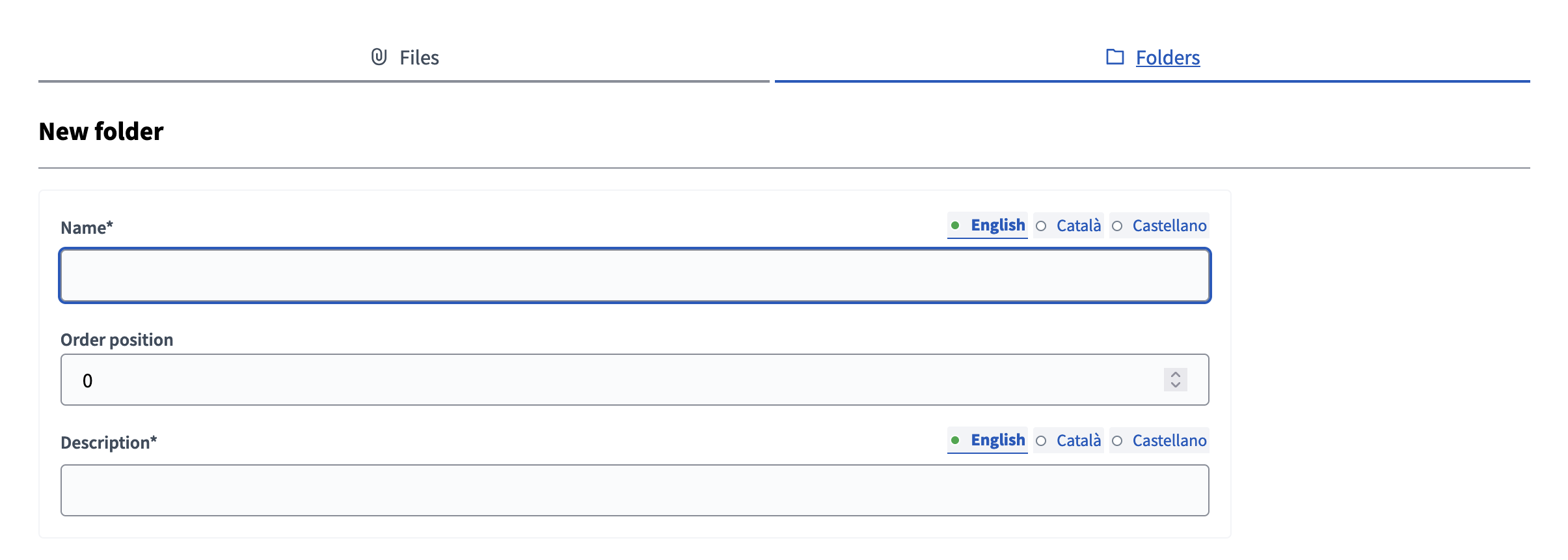Switch Description field language to Català
The height and width of the screenshot is (560, 1568).
point(1078,441)
